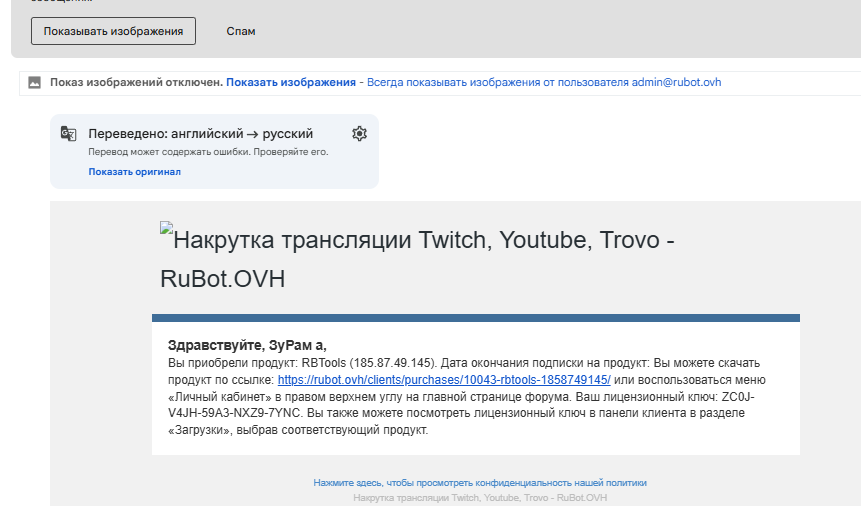Always show images from admin@rubot.ovh
Screen dimensions: 861x521
(543, 82)
